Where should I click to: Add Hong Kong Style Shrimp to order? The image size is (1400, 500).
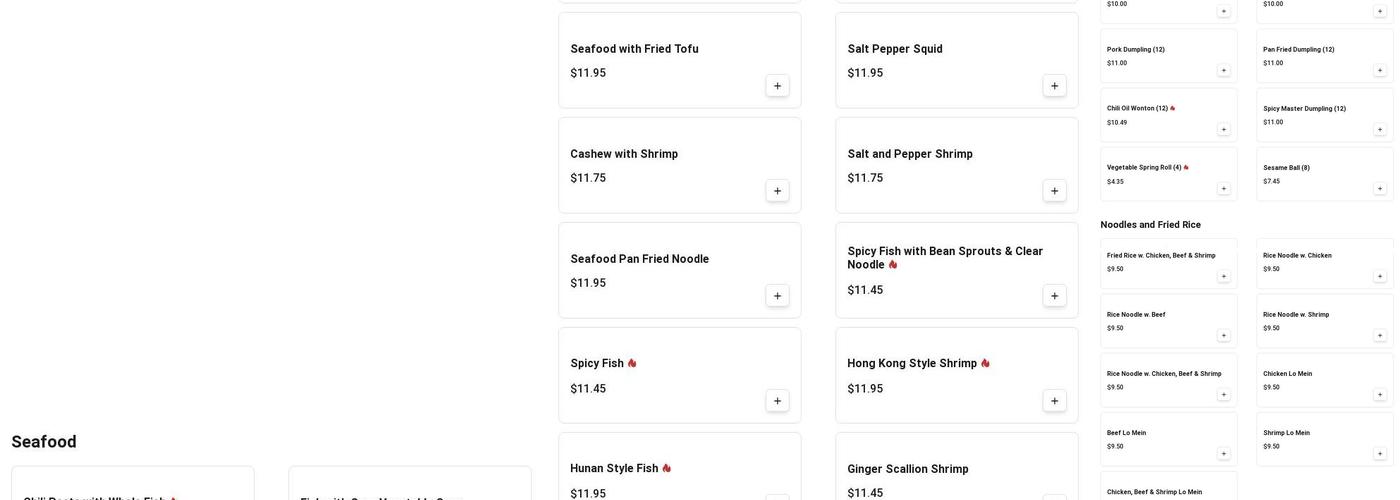pyautogui.click(x=1054, y=401)
